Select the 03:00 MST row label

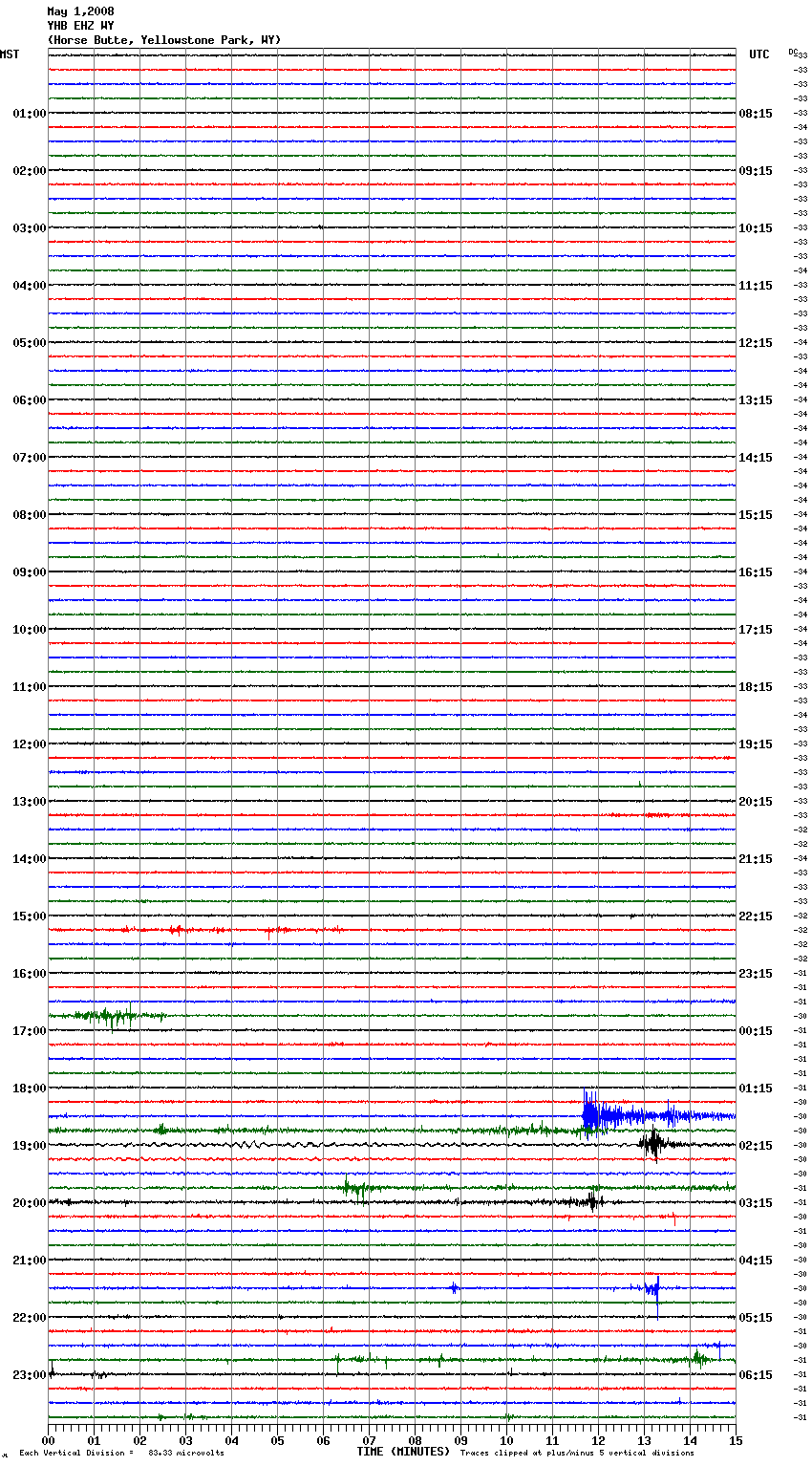click(x=30, y=228)
